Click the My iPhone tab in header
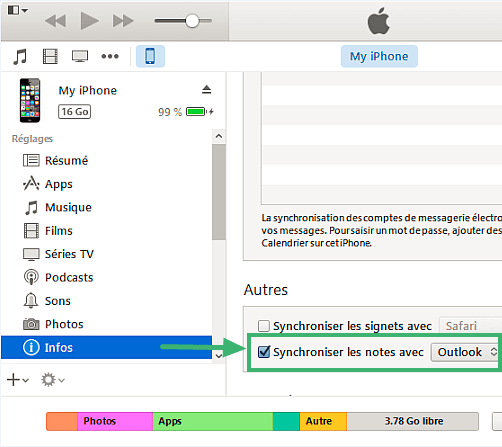The image size is (502, 447). point(379,56)
